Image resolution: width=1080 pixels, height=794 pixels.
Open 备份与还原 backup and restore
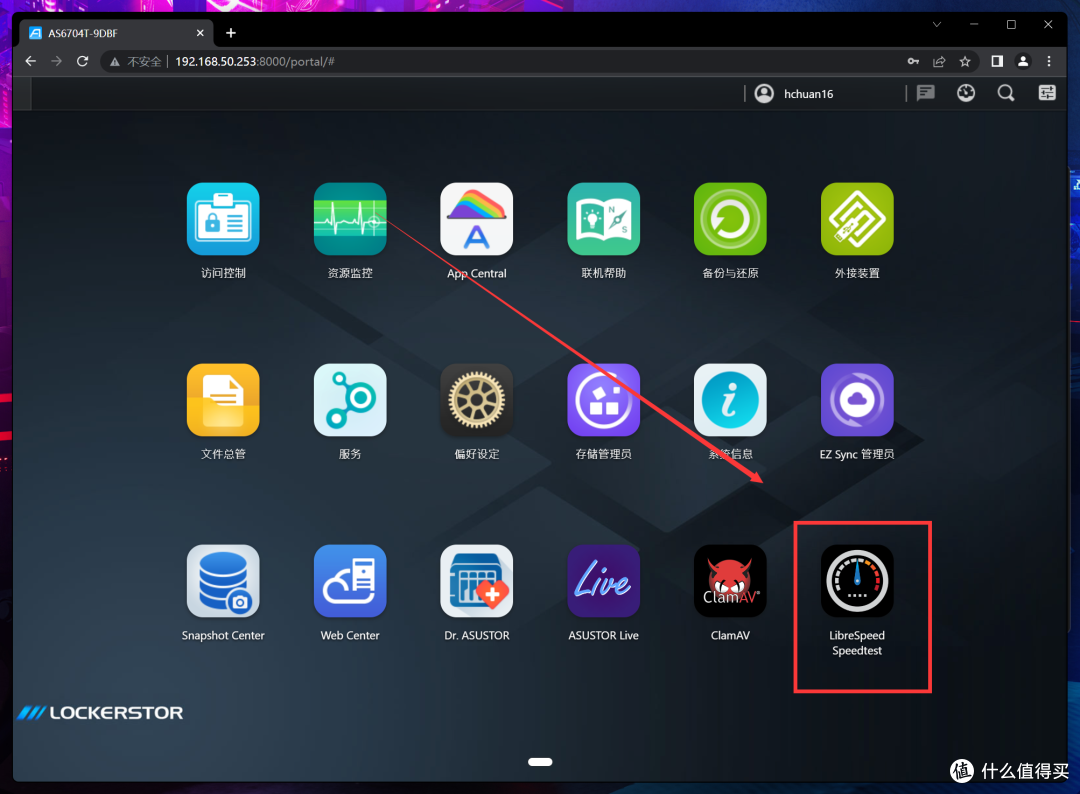tap(730, 219)
